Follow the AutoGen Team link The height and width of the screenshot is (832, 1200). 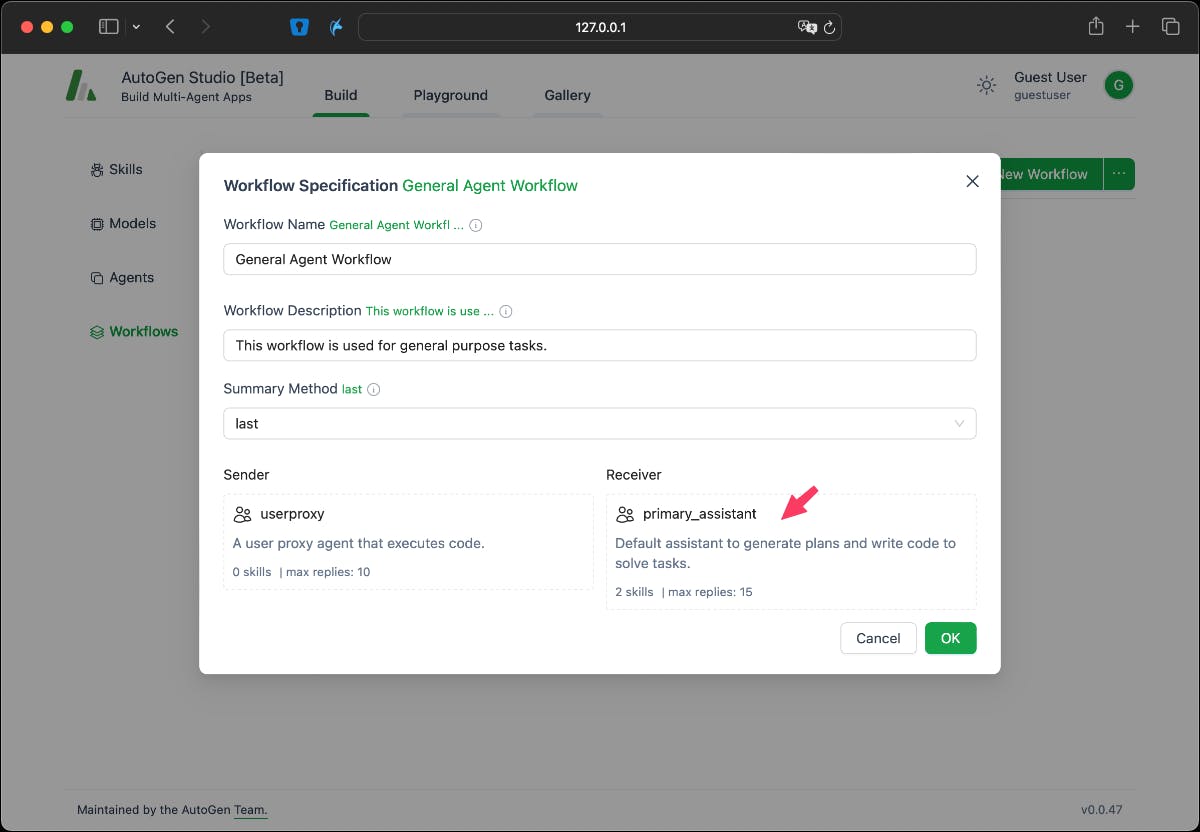point(250,810)
